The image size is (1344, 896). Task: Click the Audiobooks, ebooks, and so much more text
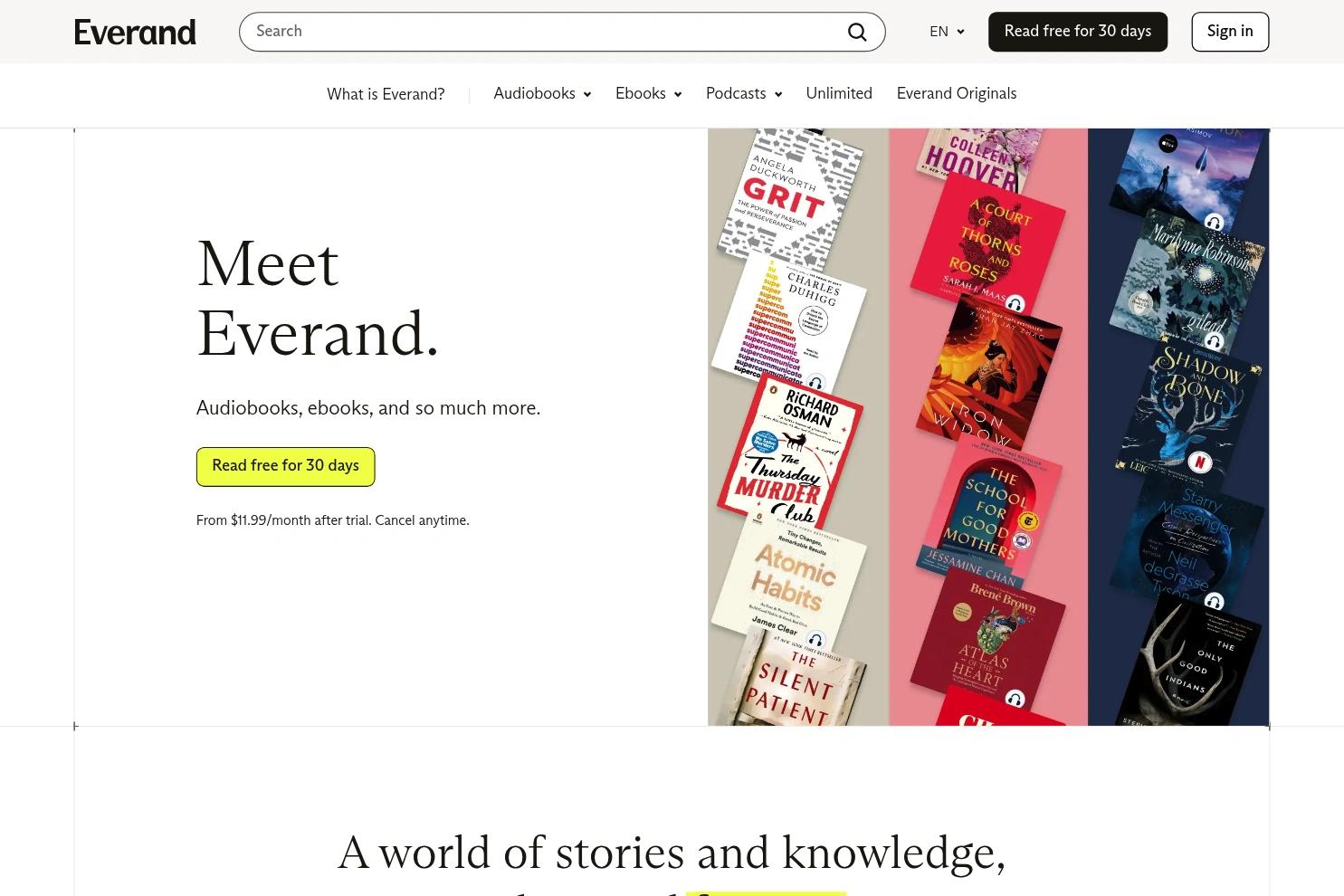[368, 408]
